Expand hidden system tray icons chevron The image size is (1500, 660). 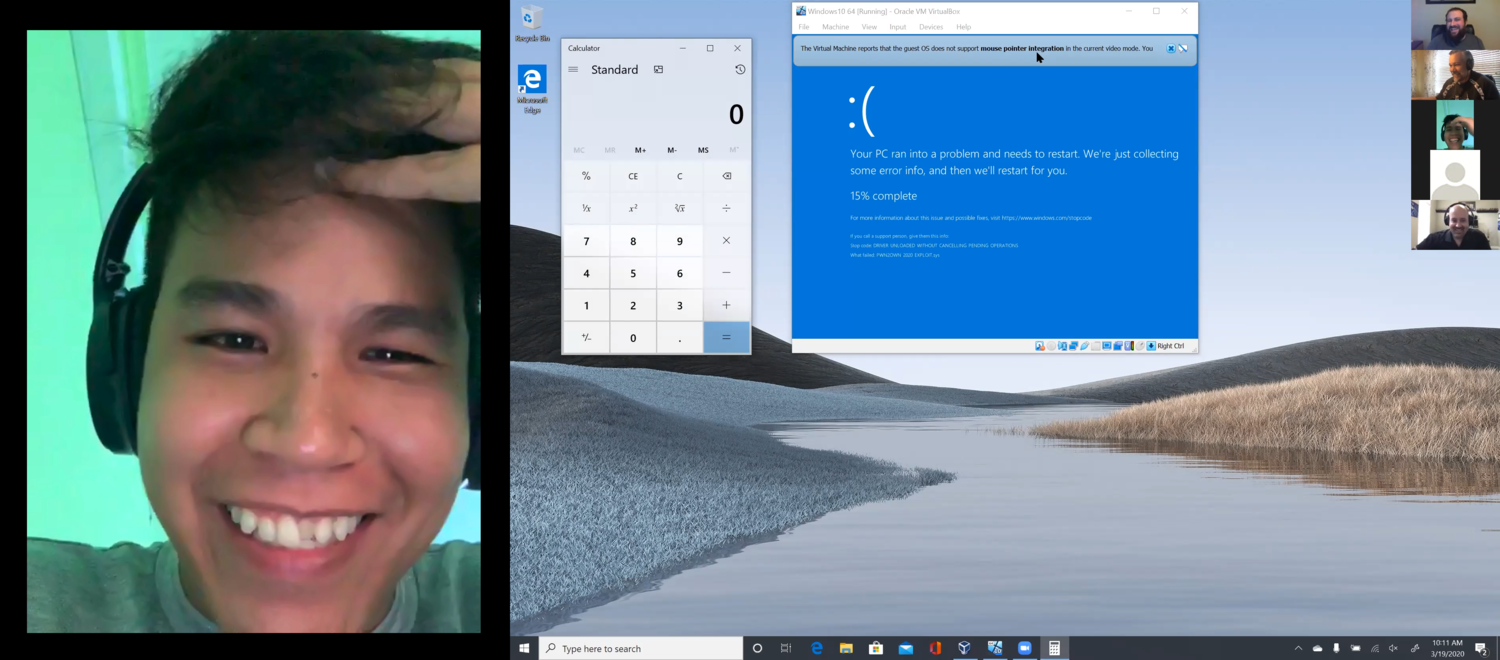coord(1300,648)
